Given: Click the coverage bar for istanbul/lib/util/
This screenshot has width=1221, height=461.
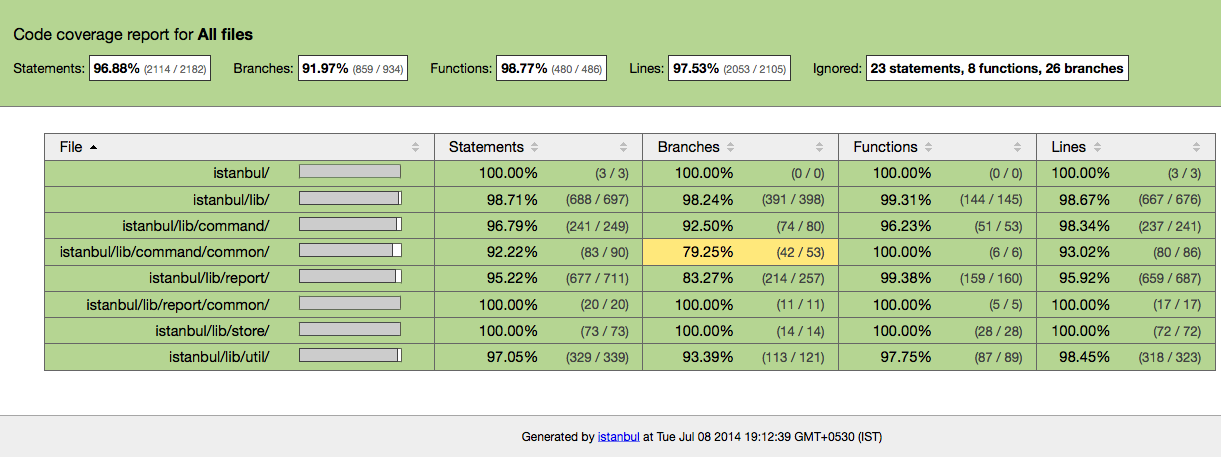Looking at the screenshot, I should point(350,355).
